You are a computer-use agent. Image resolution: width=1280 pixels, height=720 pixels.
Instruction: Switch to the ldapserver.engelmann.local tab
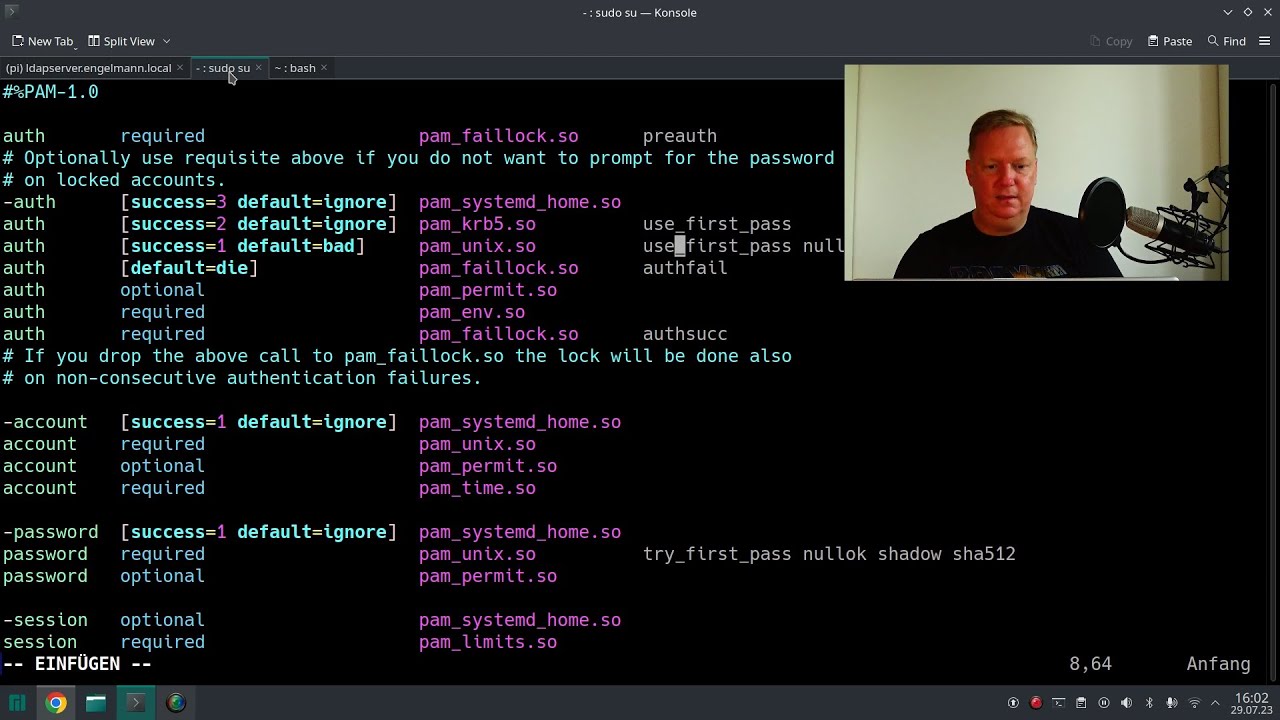pyautogui.click(x=88, y=68)
